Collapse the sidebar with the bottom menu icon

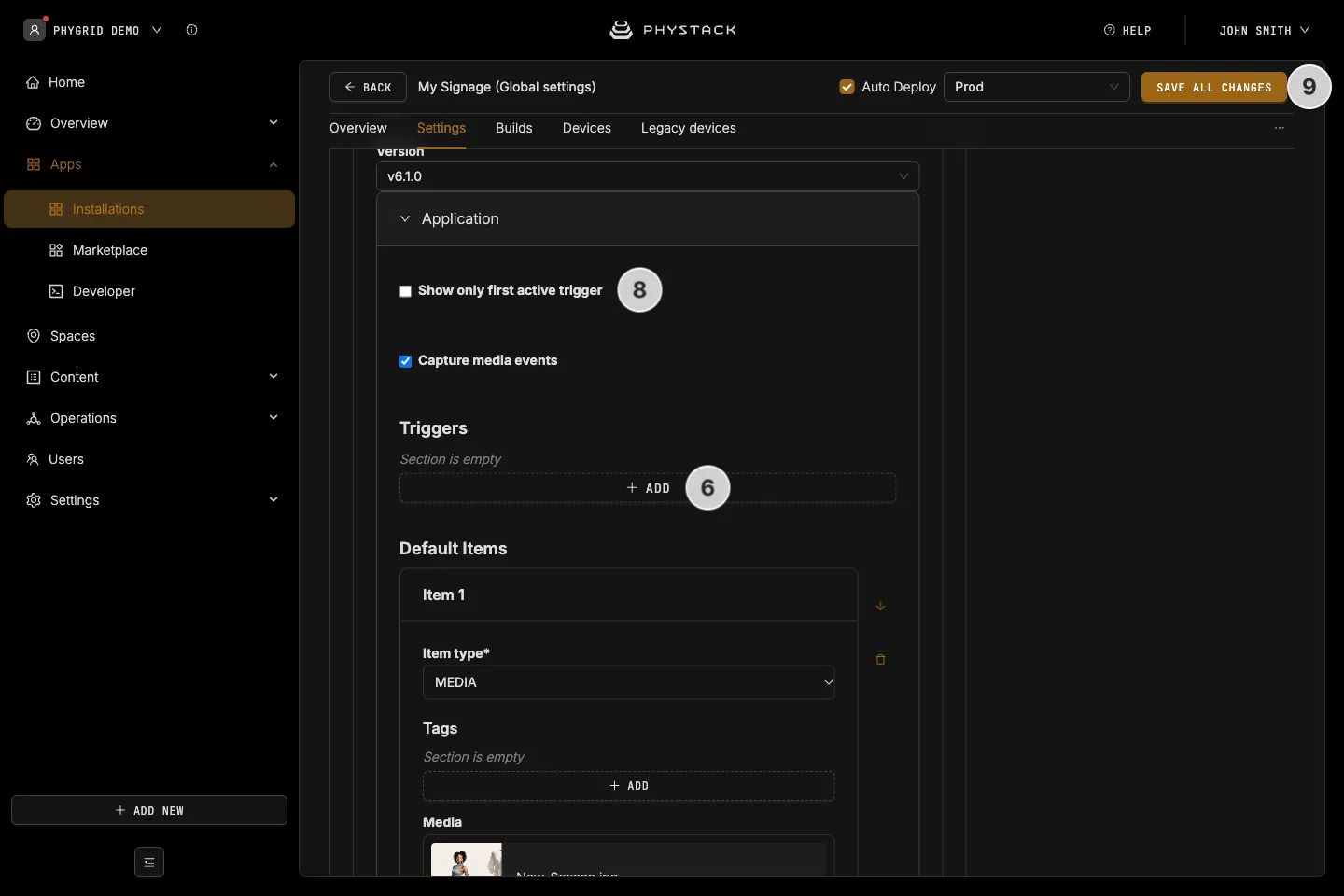pos(149,862)
